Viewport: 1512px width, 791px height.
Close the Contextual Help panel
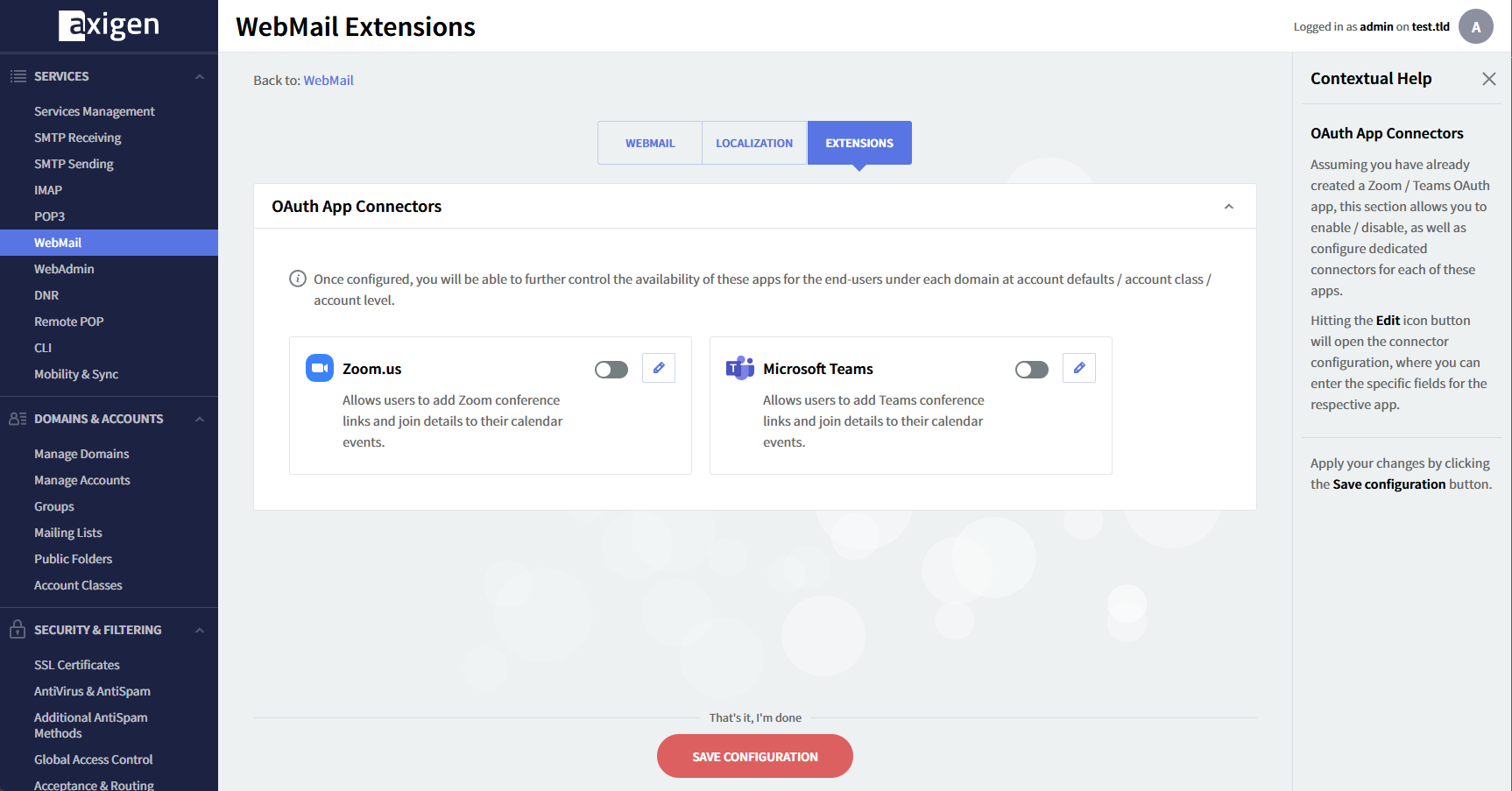(x=1488, y=79)
